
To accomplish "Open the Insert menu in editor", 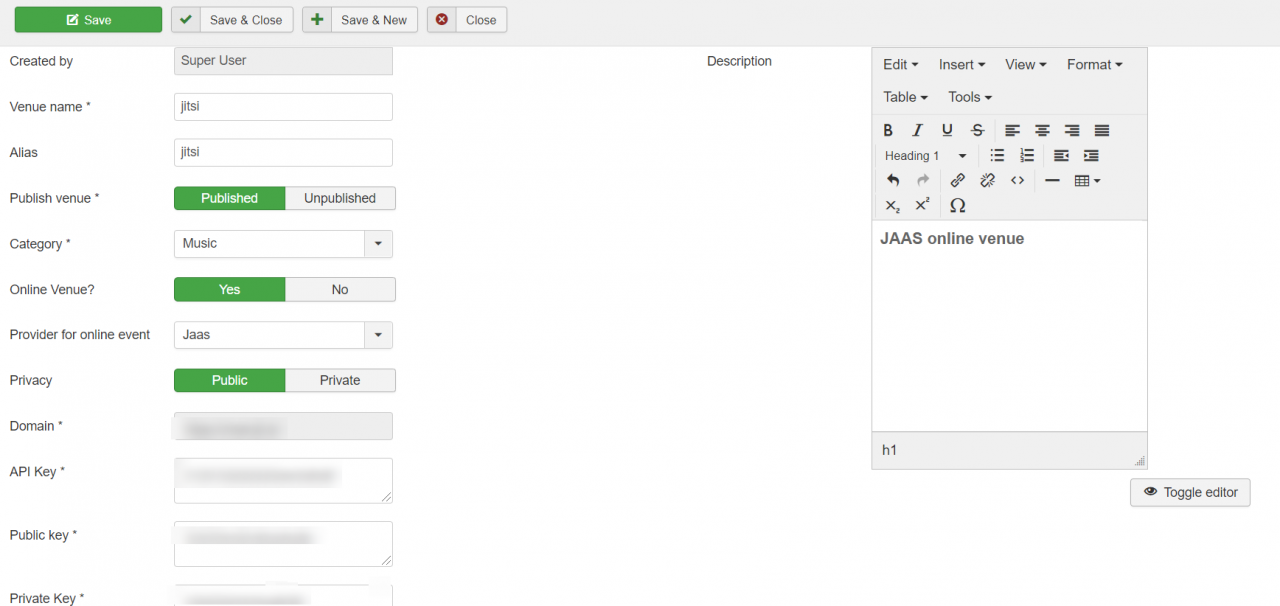I will click(961, 65).
